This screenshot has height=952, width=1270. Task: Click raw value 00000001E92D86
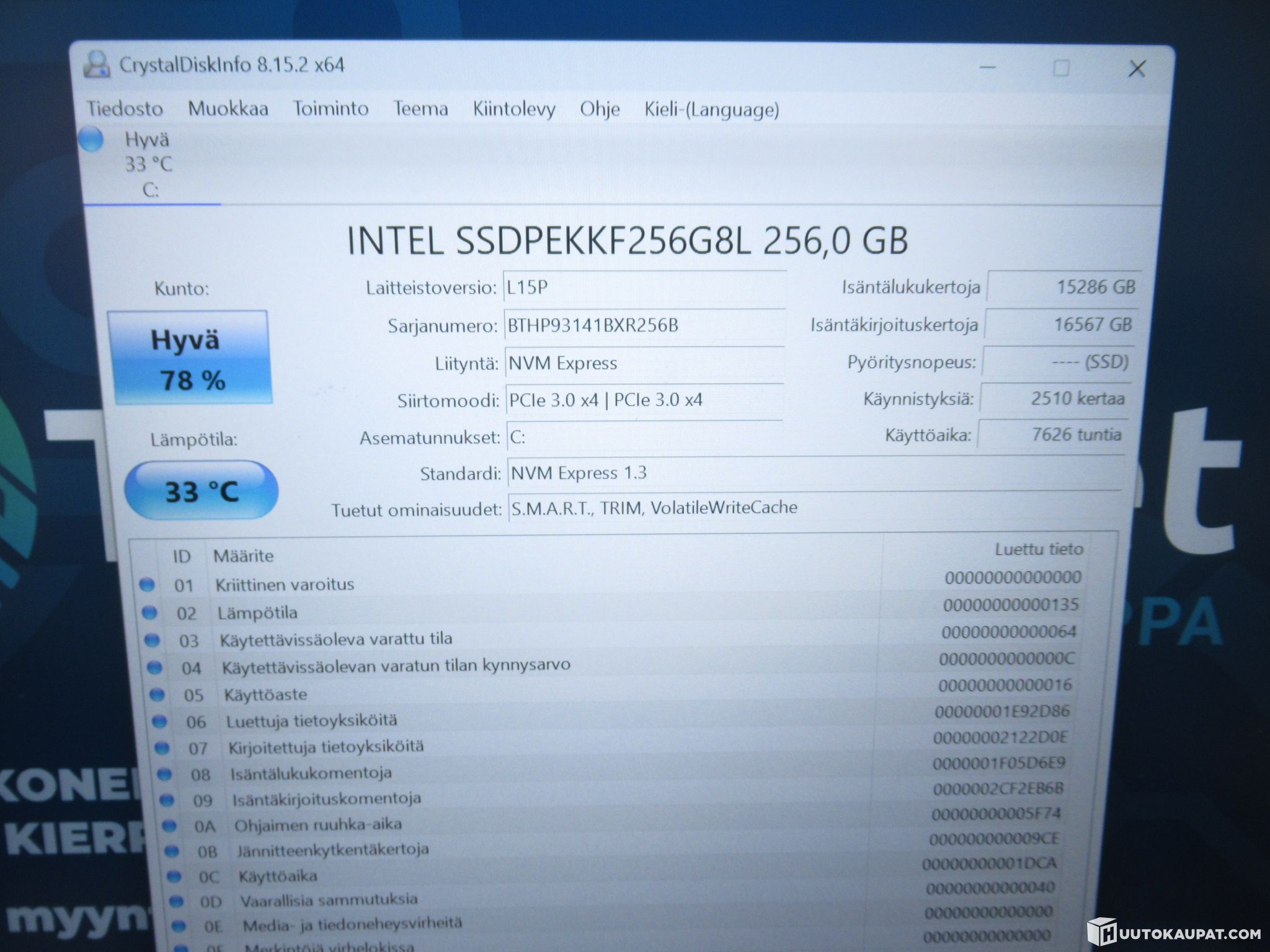1003,711
